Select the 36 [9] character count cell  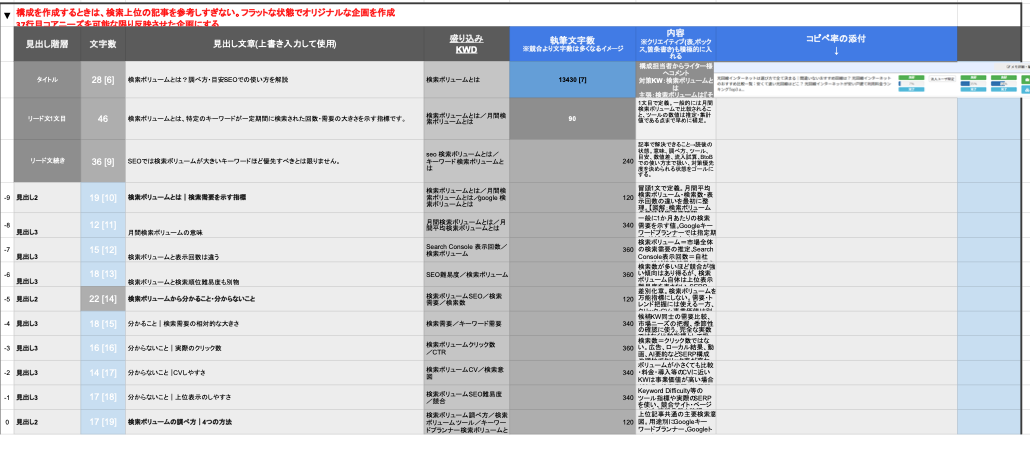click(103, 160)
